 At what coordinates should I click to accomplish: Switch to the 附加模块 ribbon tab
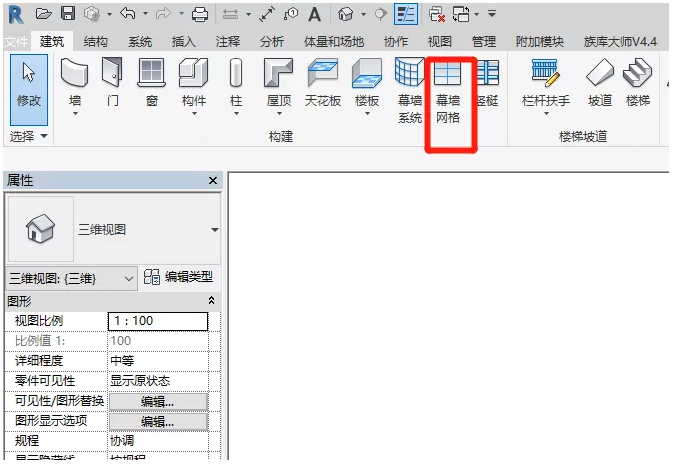(x=540, y=42)
